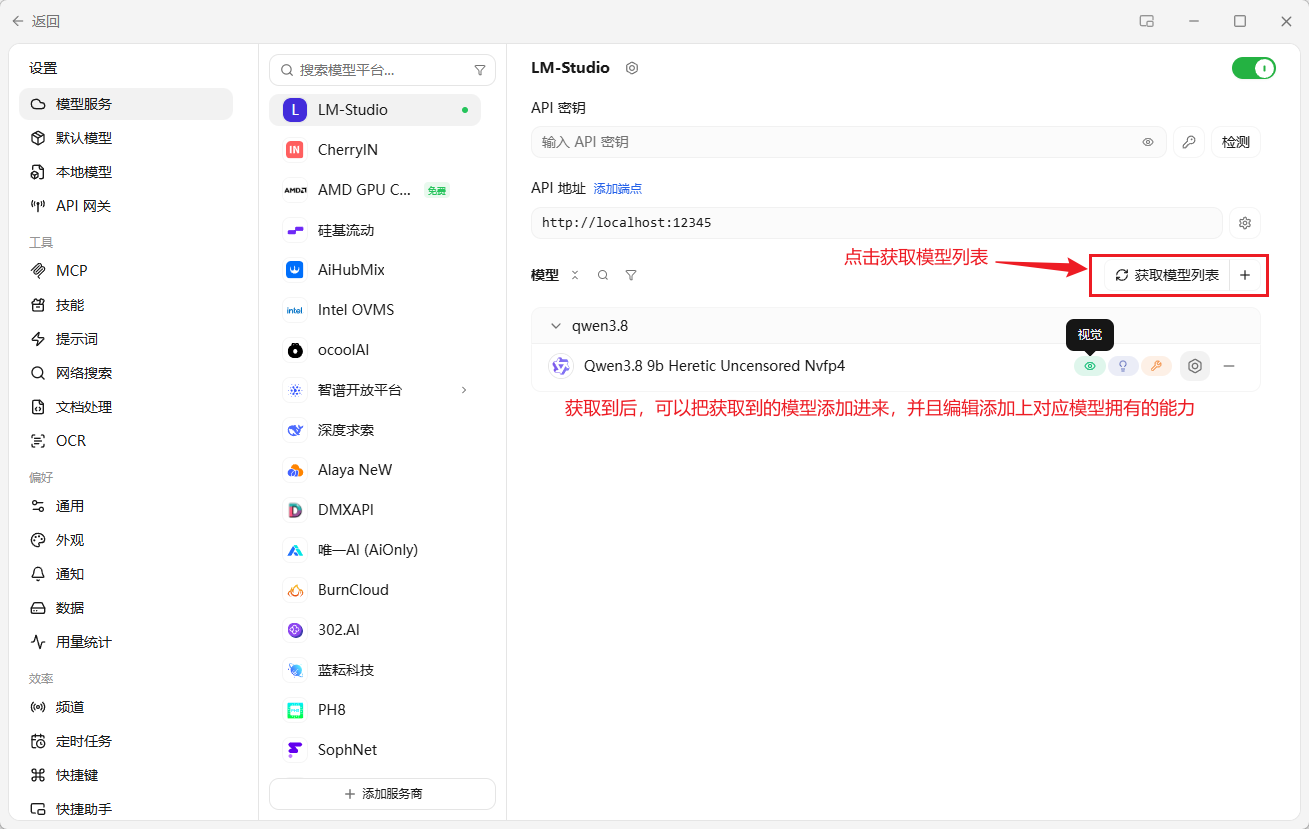The image size is (1309, 829).
Task: Open 默认模型 settings section
Action: pos(126,138)
